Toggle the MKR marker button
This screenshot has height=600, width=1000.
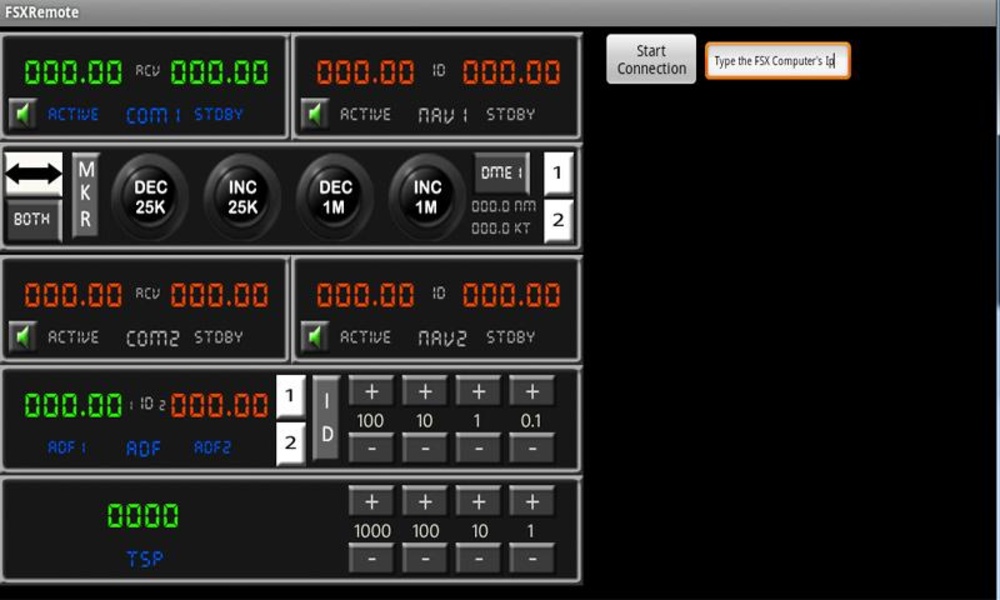85,194
